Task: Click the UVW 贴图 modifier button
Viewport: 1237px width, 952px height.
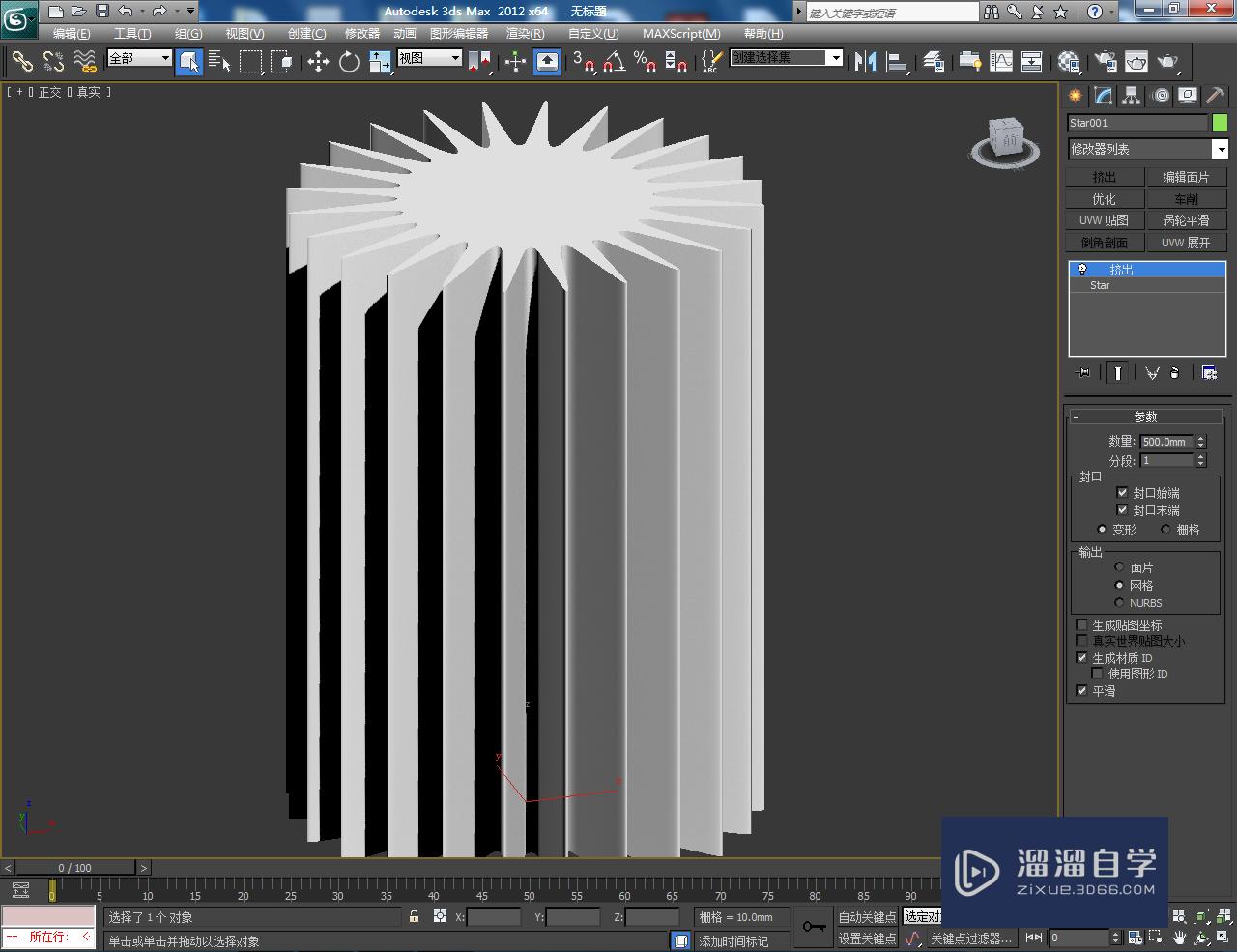Action: click(x=1105, y=220)
